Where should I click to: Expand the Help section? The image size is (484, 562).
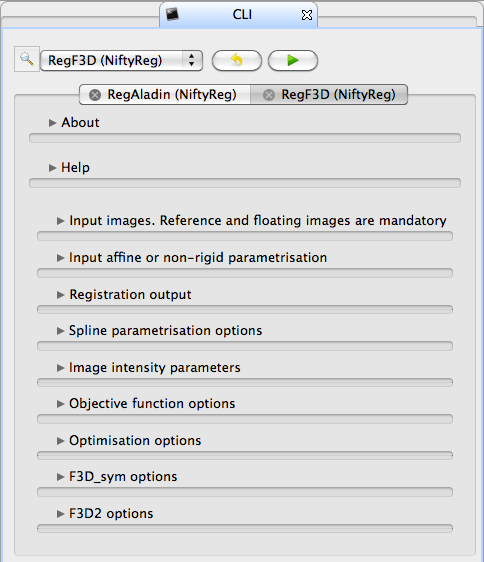click(x=52, y=168)
